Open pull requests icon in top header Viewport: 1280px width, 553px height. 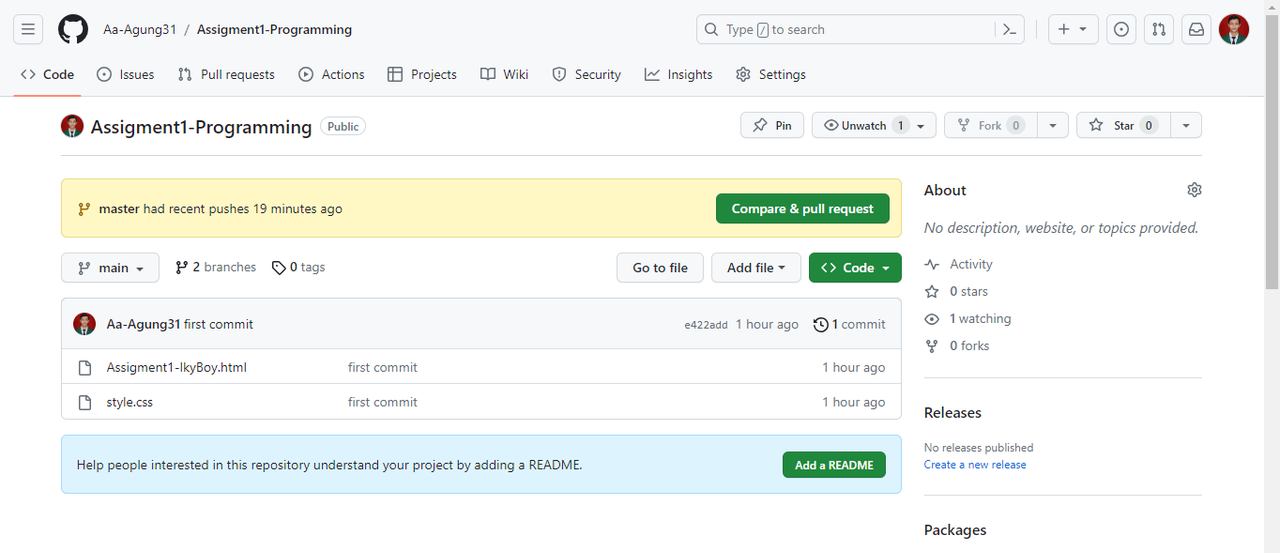tap(1159, 29)
